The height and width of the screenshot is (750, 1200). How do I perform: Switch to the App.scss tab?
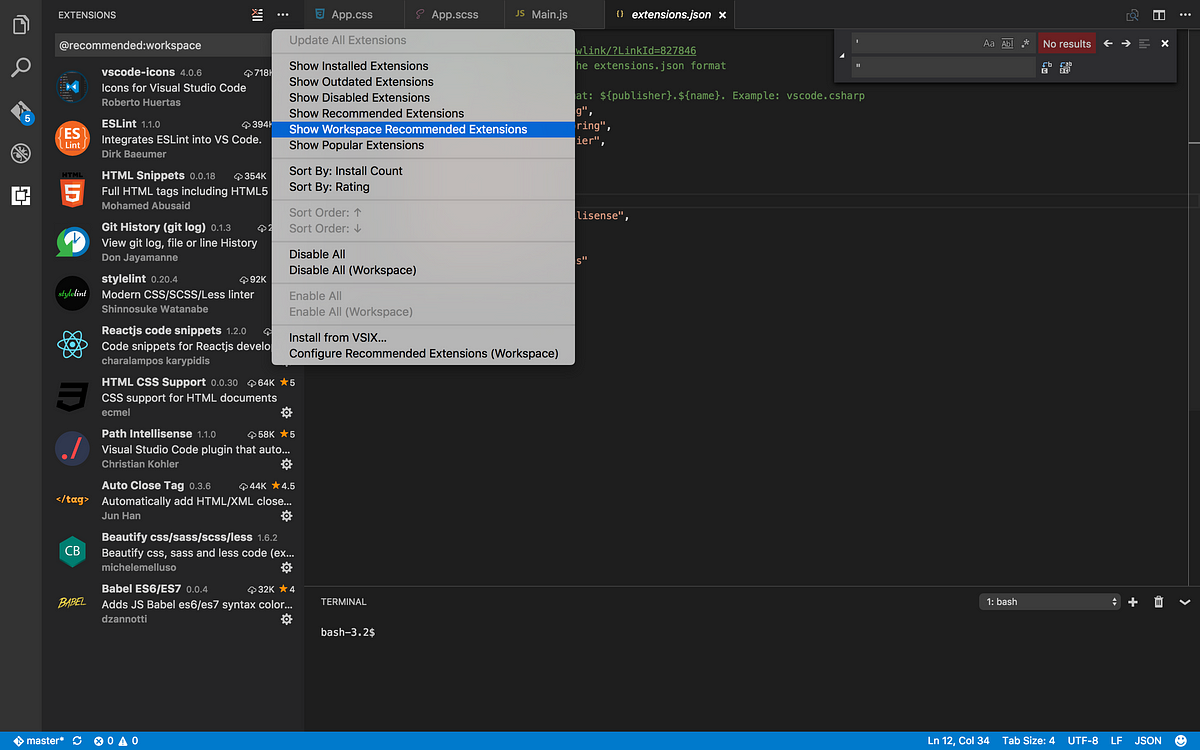[454, 15]
